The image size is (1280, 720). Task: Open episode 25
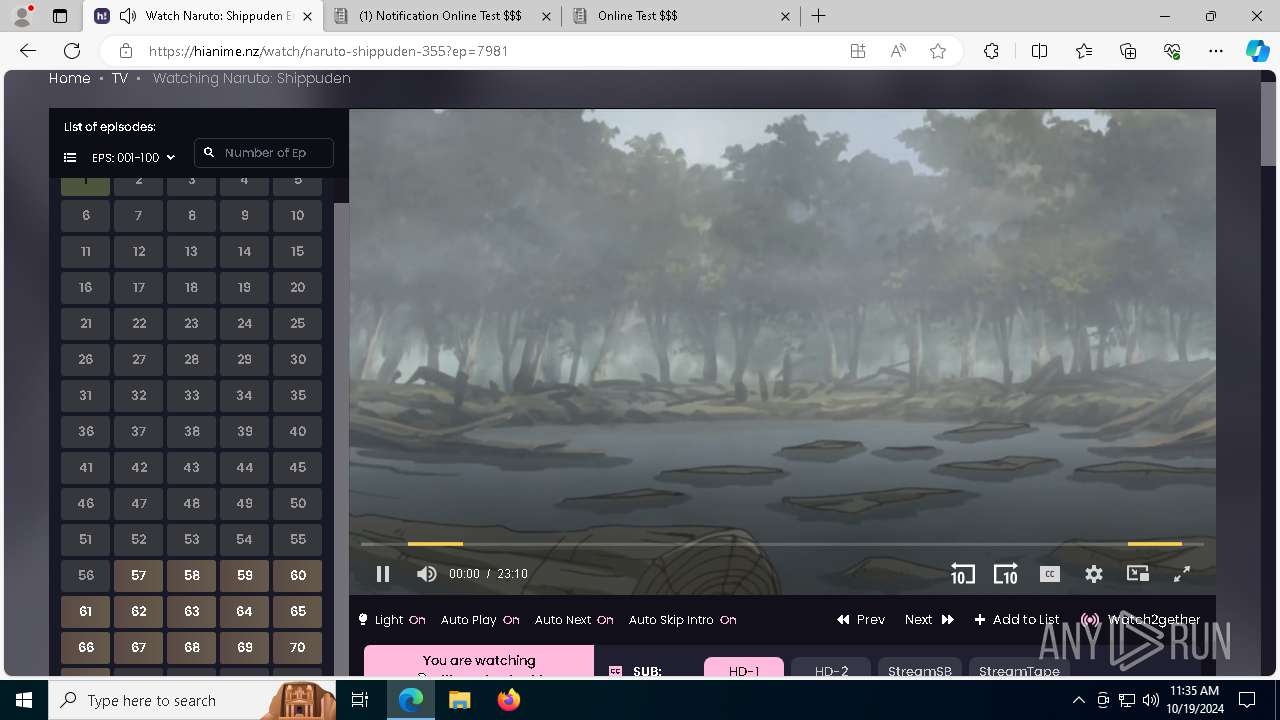(297, 323)
